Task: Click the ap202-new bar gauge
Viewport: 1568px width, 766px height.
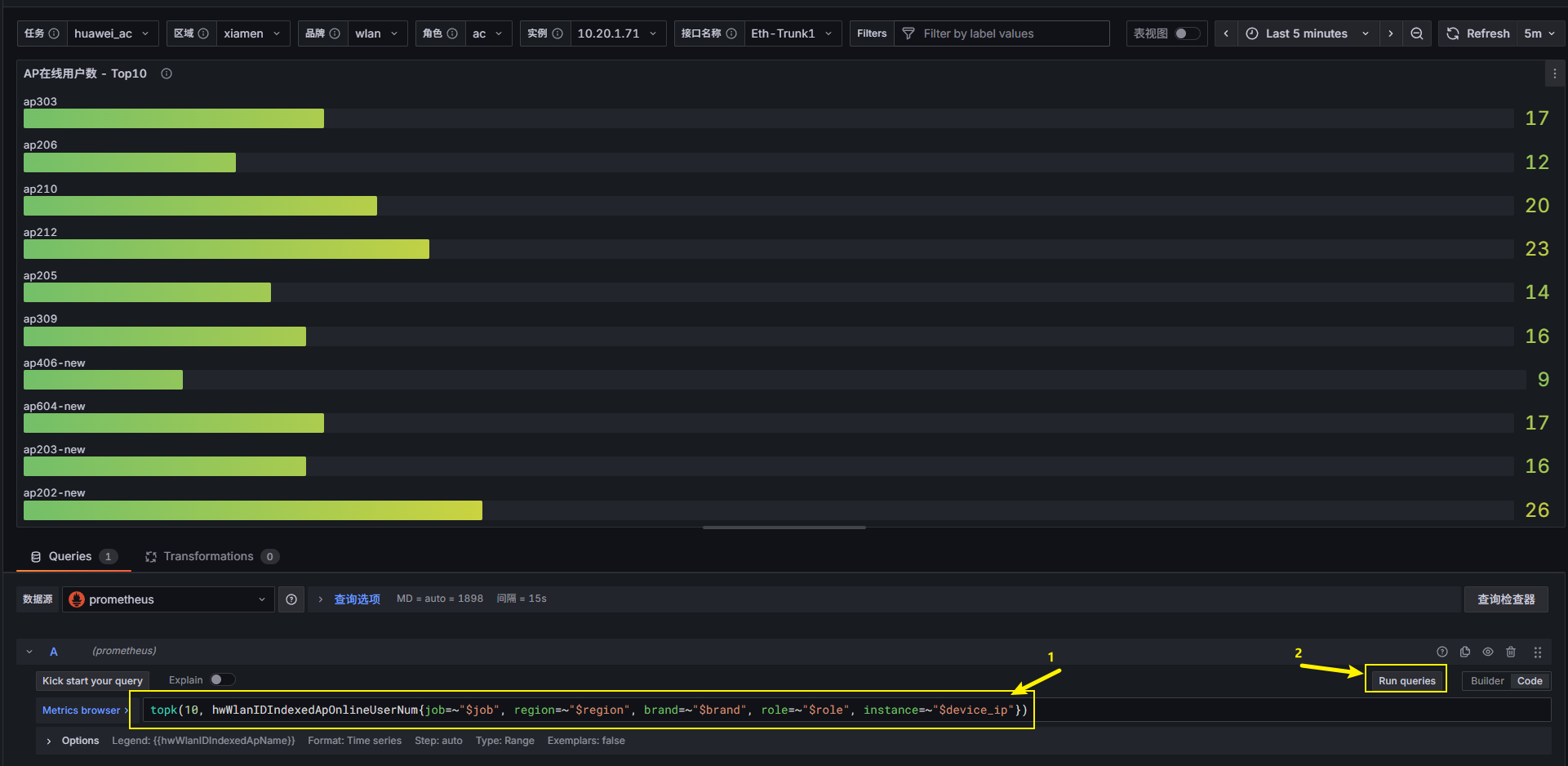Action: pos(253,510)
